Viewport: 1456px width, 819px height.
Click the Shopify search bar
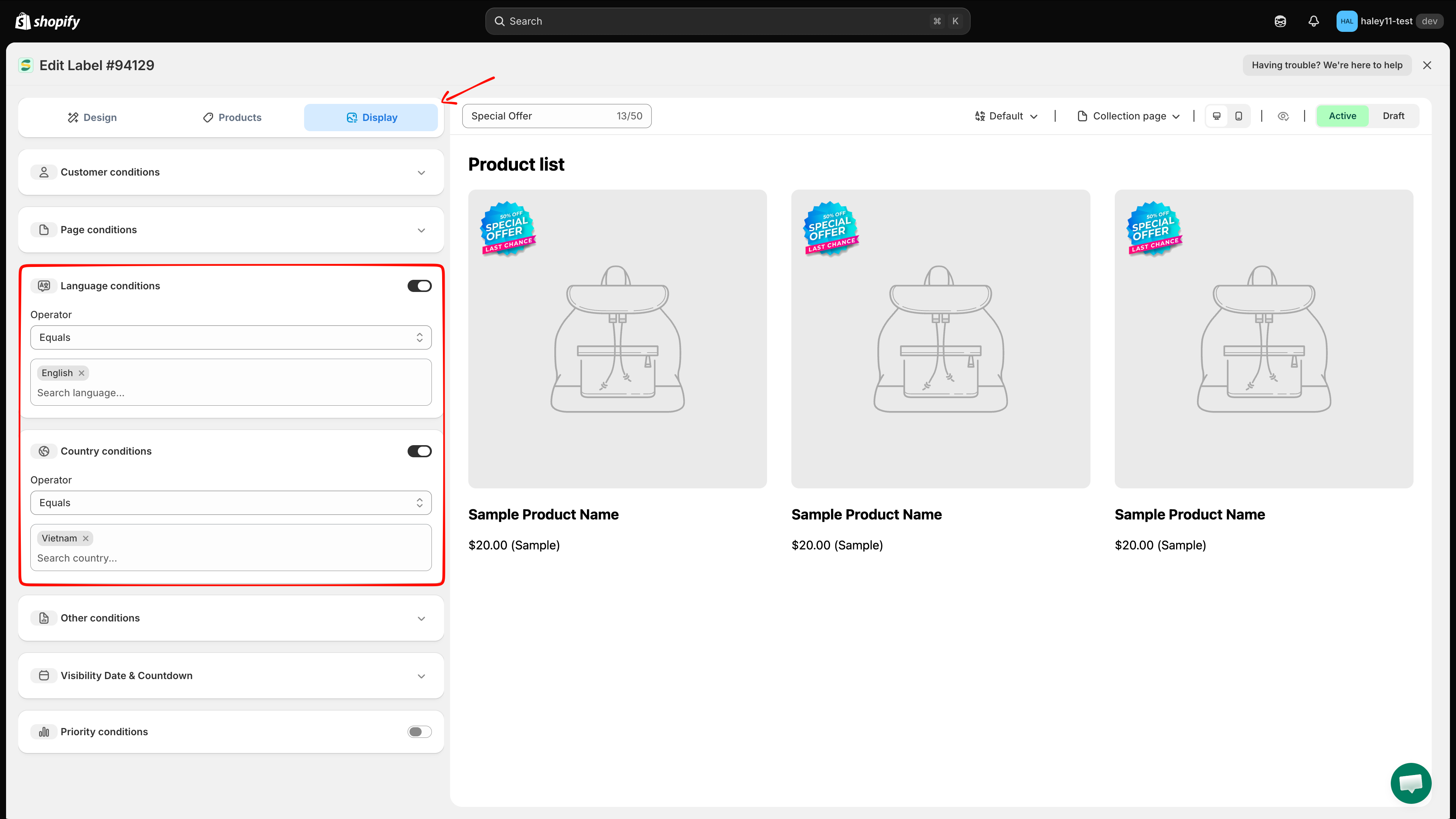pos(728,21)
